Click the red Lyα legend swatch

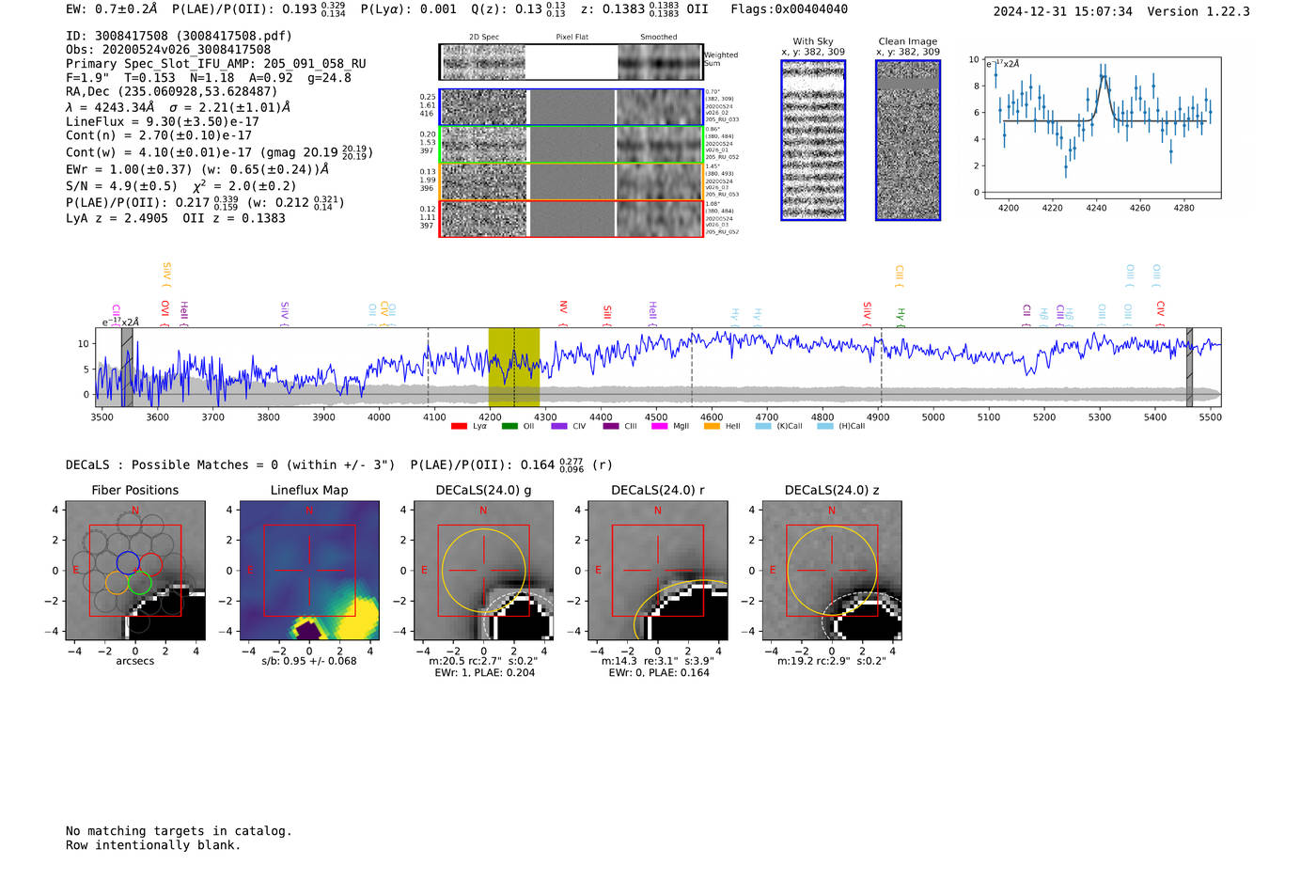(459, 427)
